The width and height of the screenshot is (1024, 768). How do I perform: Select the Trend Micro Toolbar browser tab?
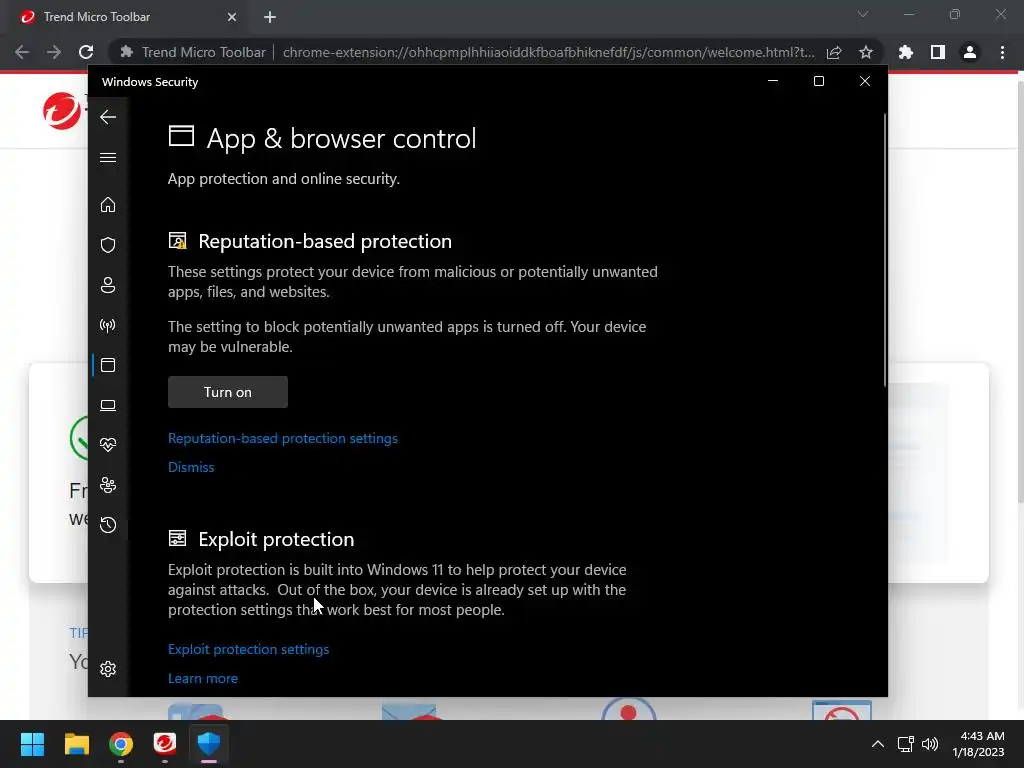tap(129, 17)
